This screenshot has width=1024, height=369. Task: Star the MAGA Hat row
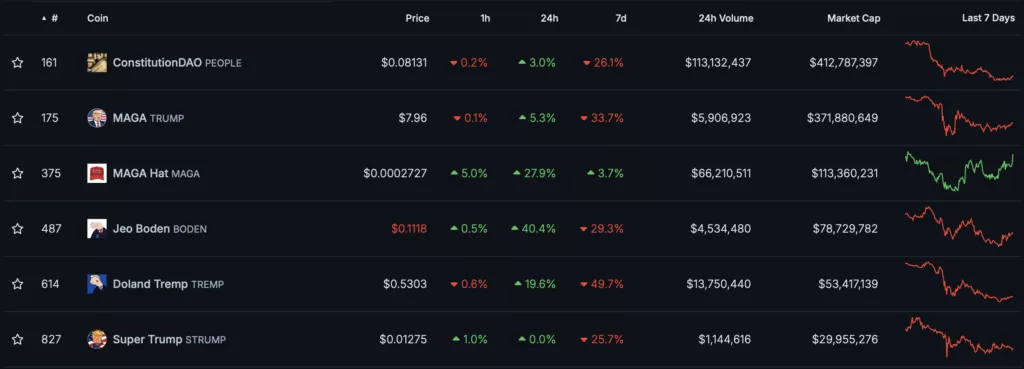click(18, 174)
